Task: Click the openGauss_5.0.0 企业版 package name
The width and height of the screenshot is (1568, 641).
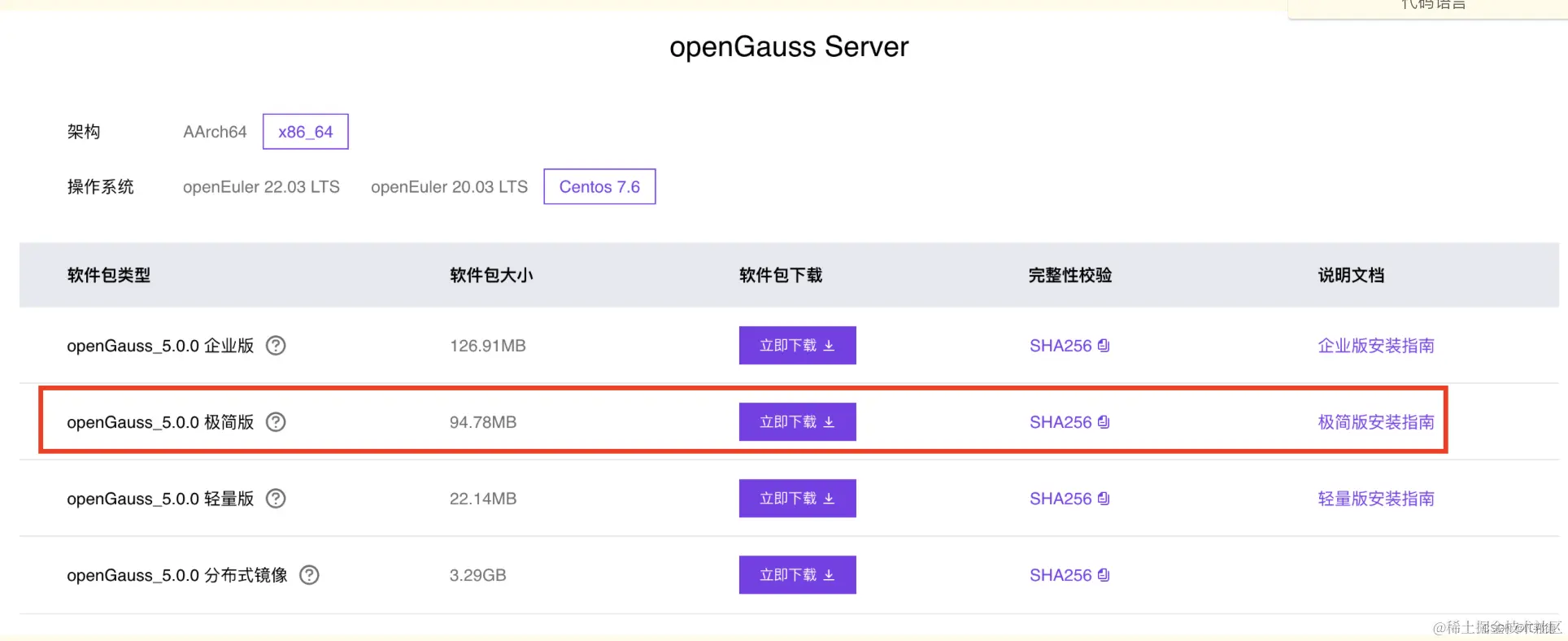Action: [x=160, y=346]
